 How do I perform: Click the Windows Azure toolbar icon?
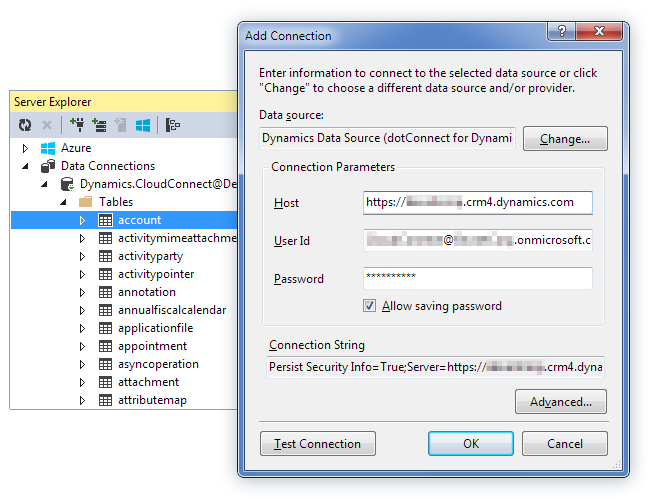pyautogui.click(x=143, y=125)
